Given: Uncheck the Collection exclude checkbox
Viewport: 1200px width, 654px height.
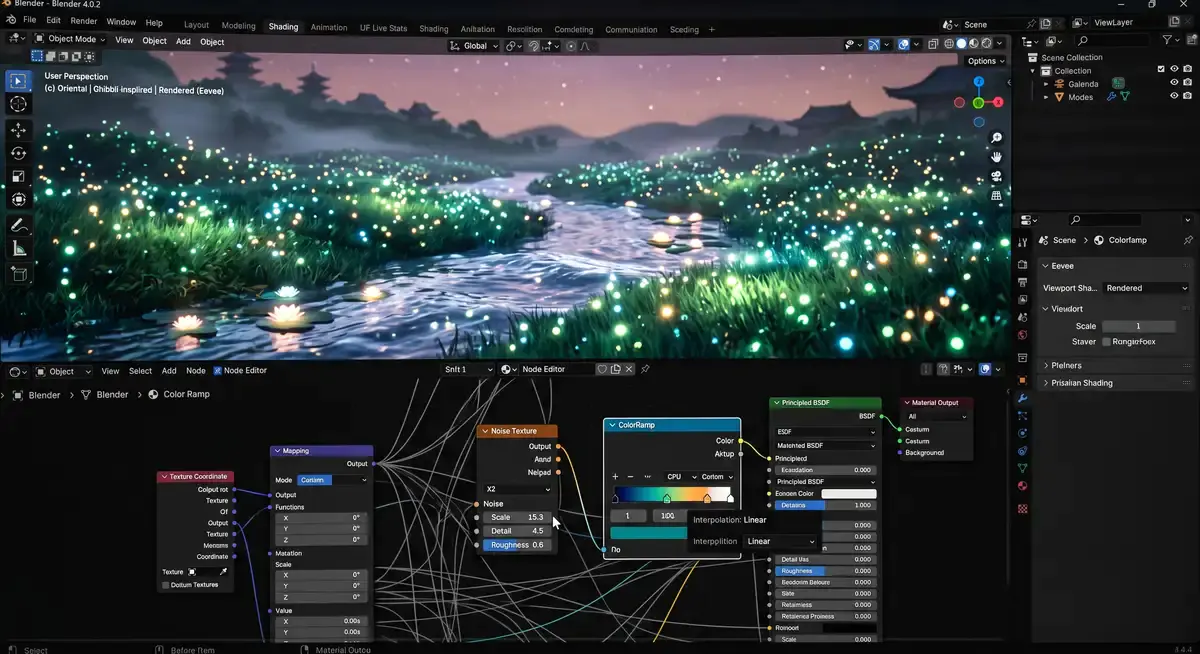Looking at the screenshot, I should [1161, 70].
